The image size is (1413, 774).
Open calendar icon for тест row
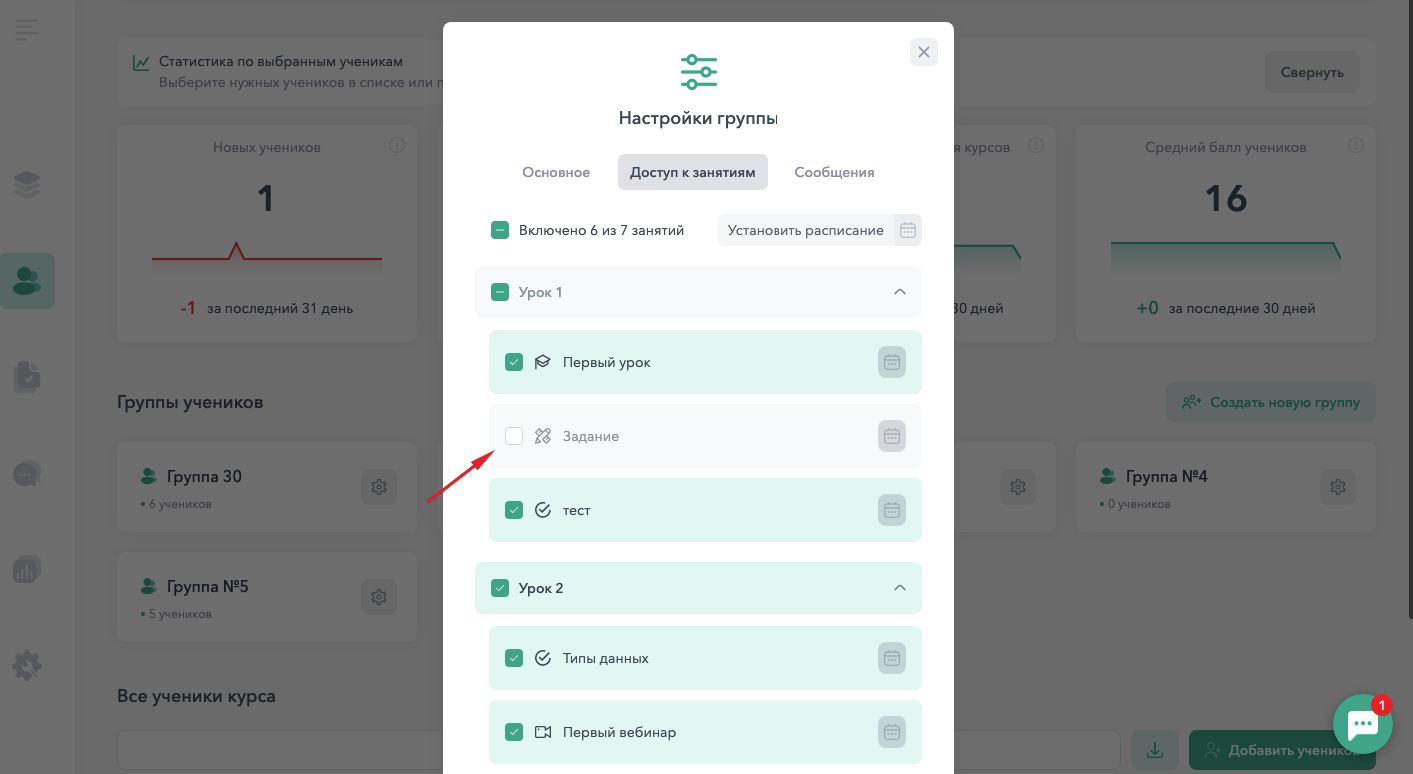point(892,510)
